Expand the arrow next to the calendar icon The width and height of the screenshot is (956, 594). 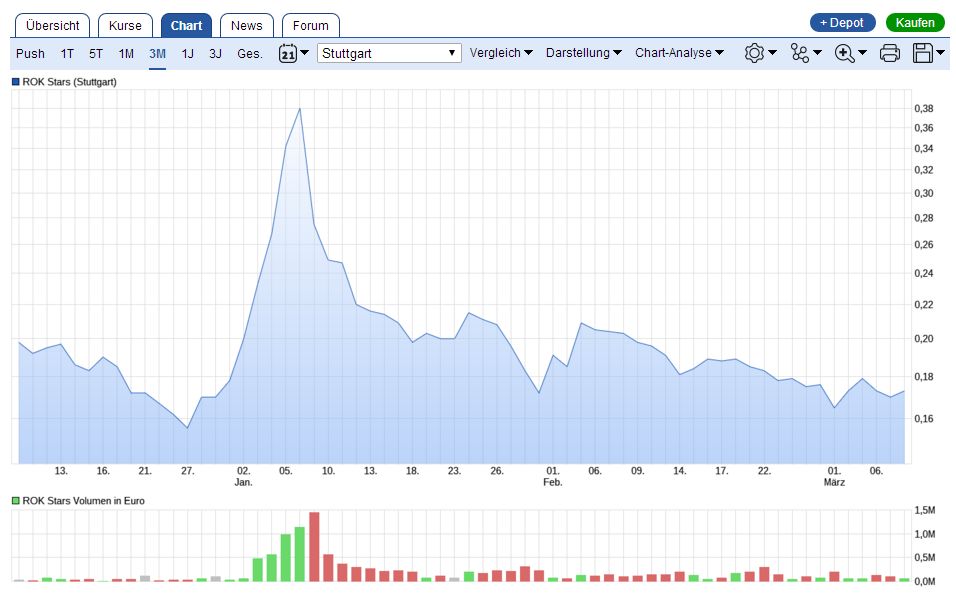[304, 52]
